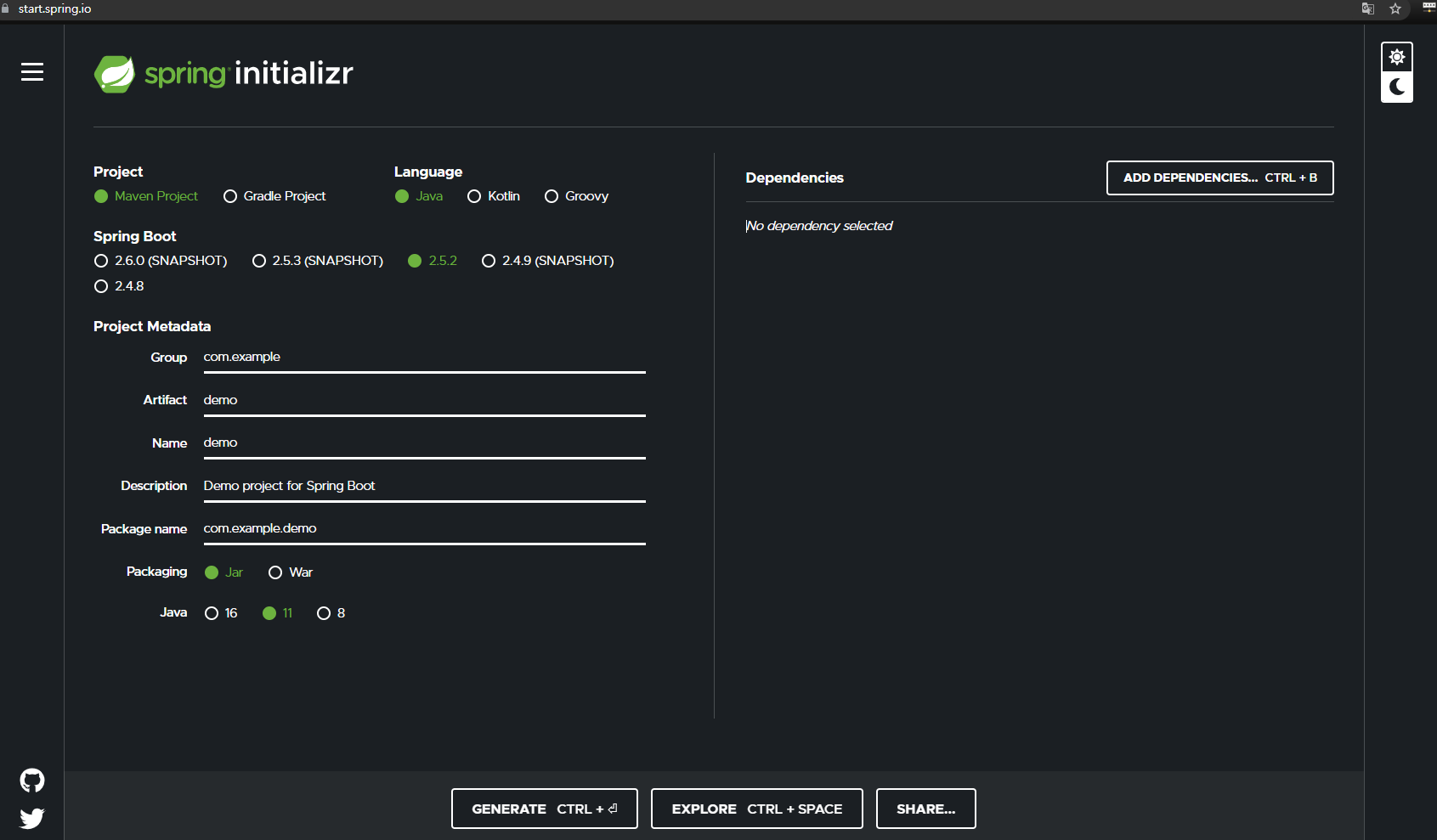
Task: Open the hamburger menu
Action: (x=32, y=72)
